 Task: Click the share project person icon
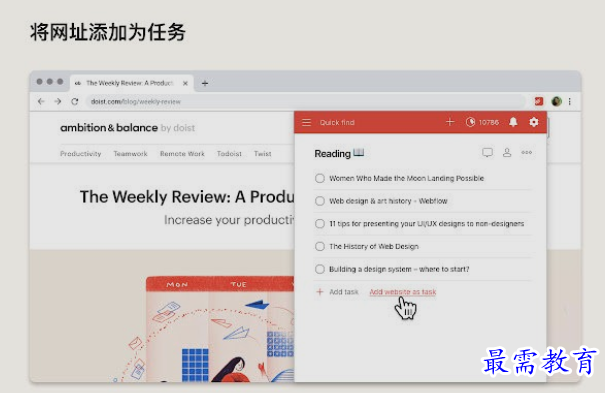click(x=507, y=152)
